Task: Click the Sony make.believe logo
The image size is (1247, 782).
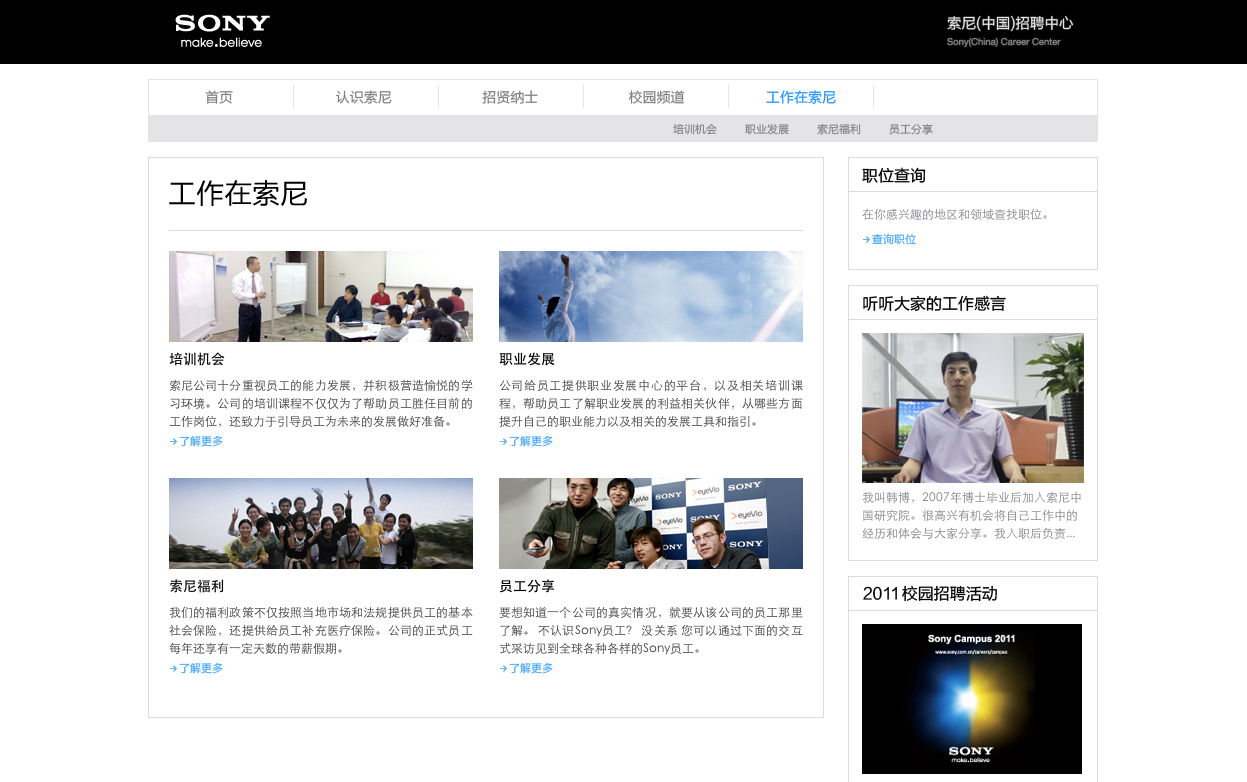Action: [x=221, y=31]
